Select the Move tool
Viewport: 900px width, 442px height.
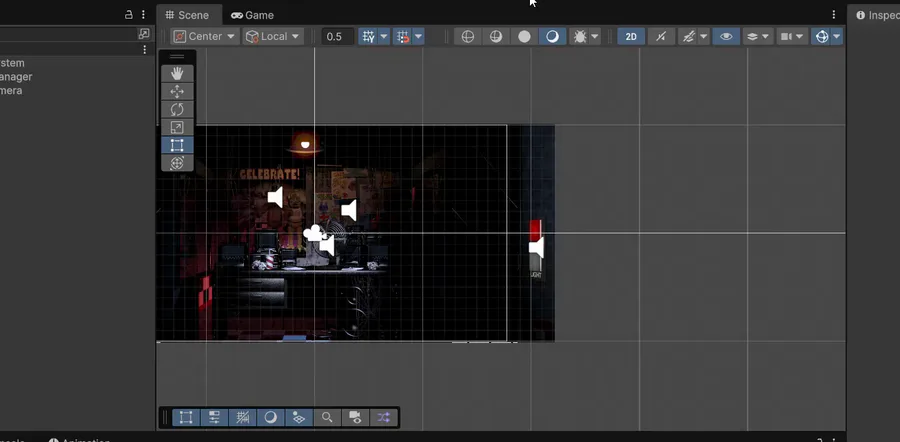177,91
